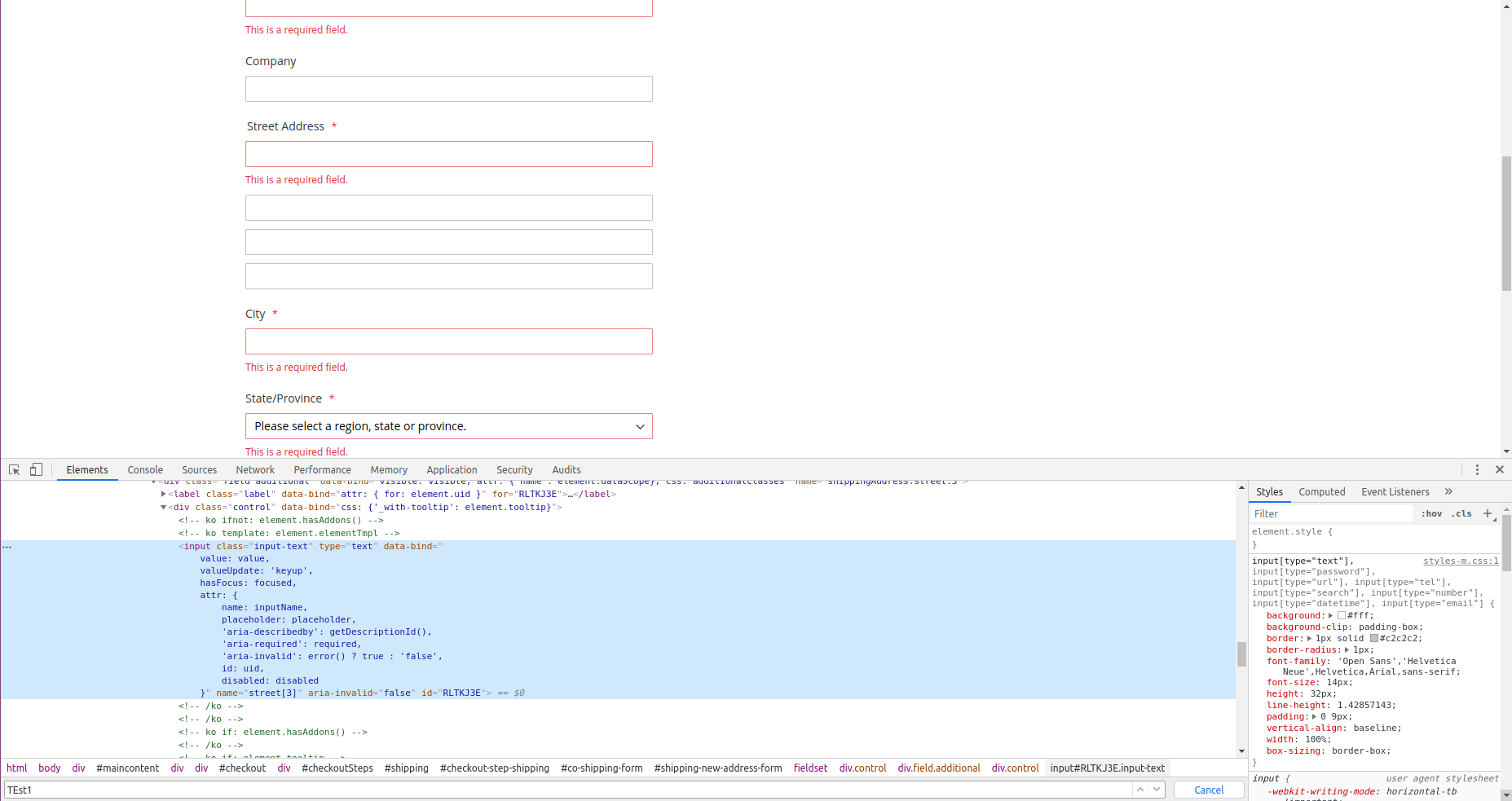1512x801 pixels.
Task: Select #co-shipping-form in the breadcrumb bar
Action: coord(602,768)
